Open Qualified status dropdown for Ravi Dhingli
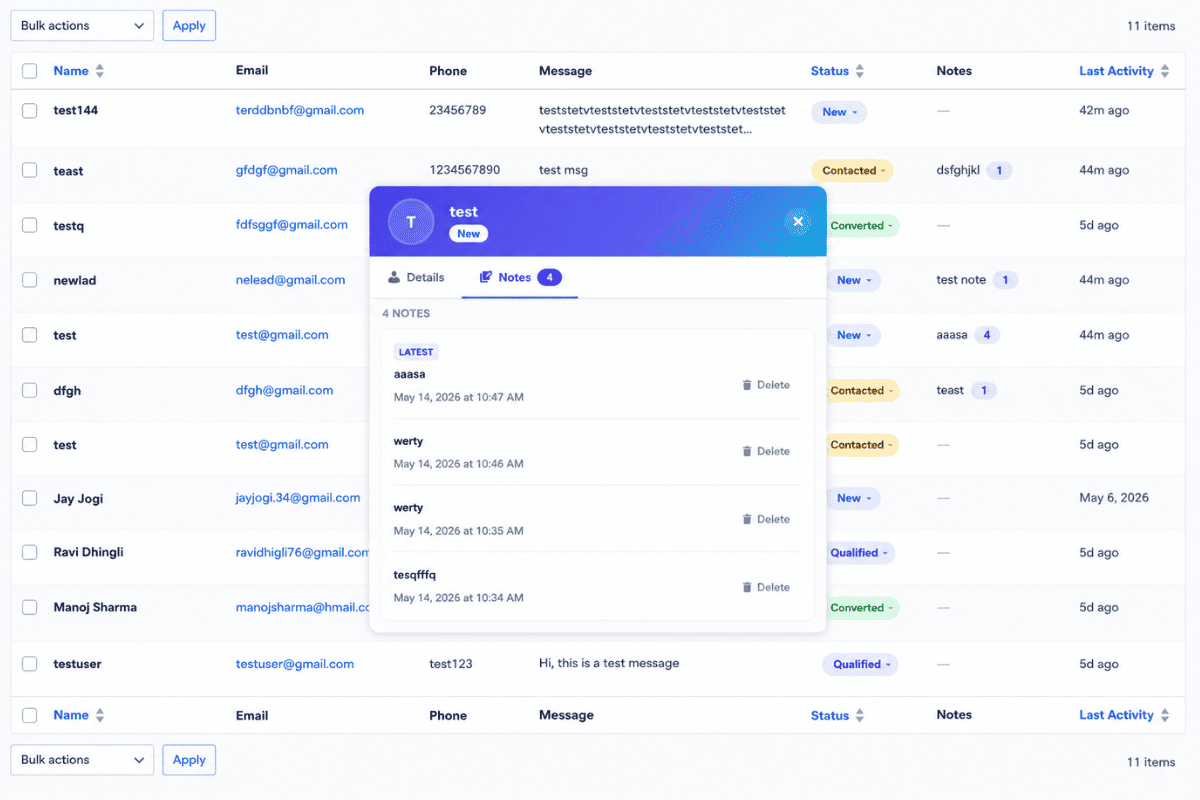 (x=859, y=553)
